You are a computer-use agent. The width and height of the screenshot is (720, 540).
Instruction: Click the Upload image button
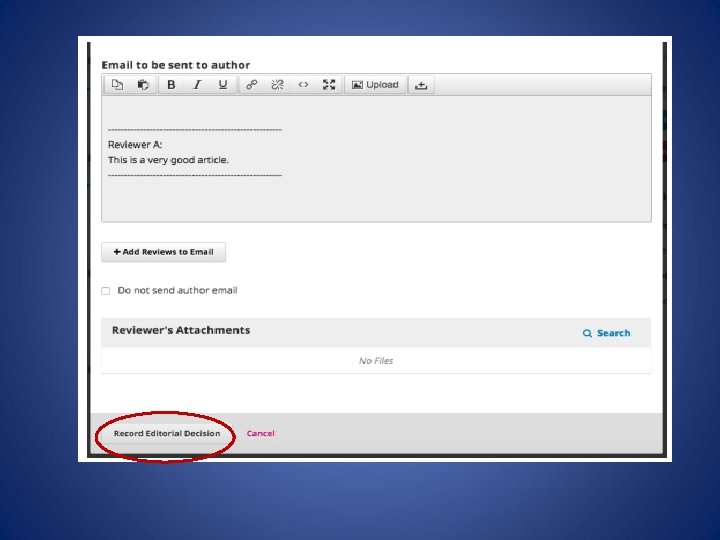[x=375, y=85]
